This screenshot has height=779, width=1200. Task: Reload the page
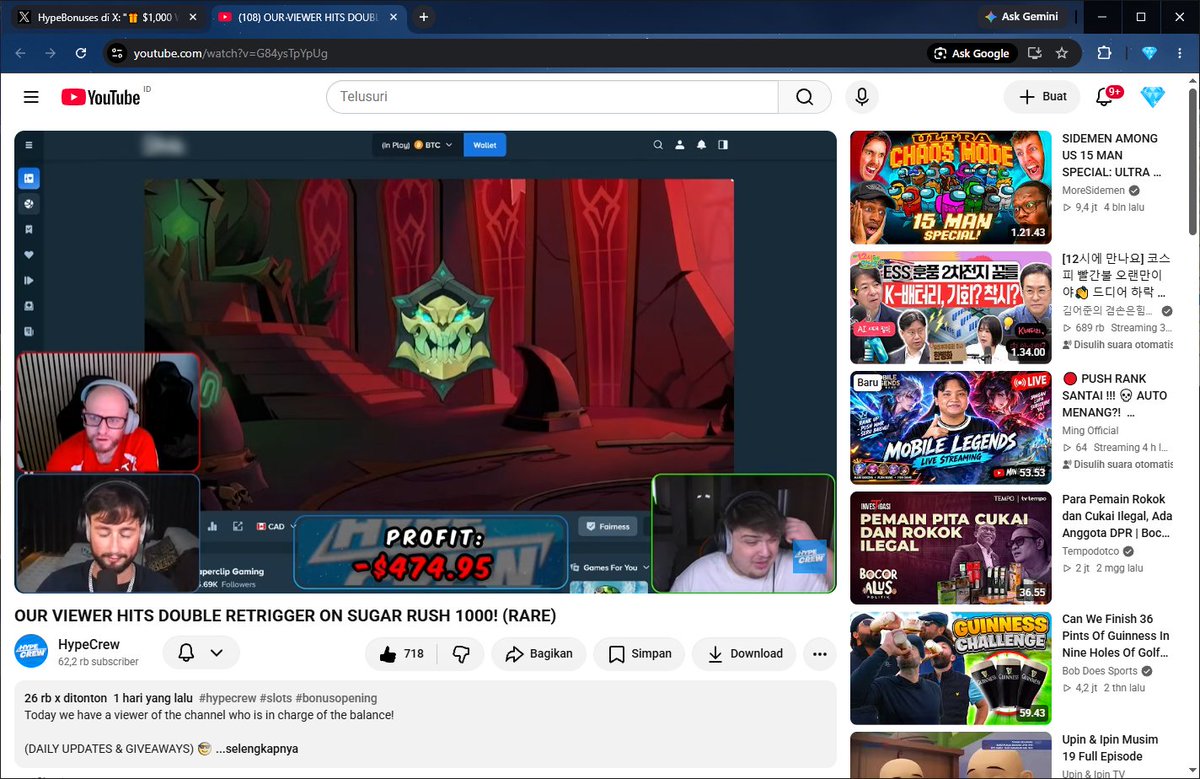pos(81,53)
